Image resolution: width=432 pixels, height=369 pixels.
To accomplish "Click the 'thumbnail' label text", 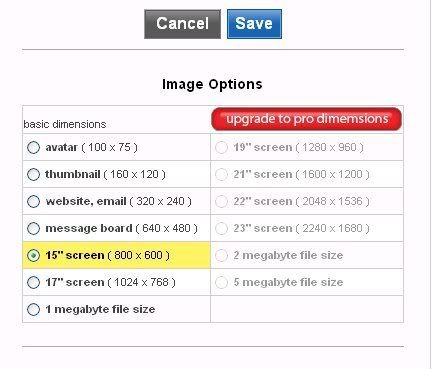I will tap(73, 174).
